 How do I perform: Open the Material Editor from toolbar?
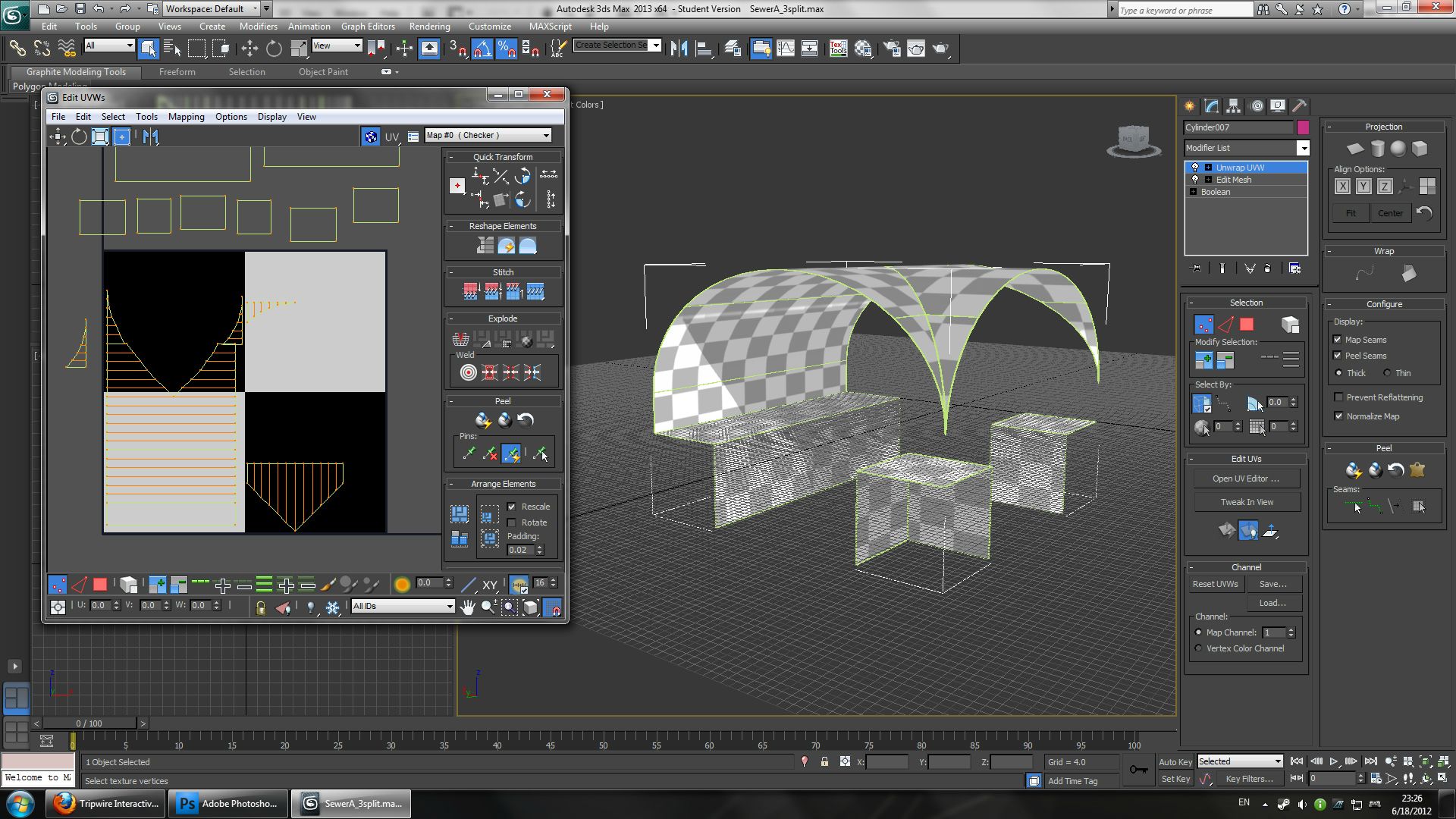pos(863,49)
